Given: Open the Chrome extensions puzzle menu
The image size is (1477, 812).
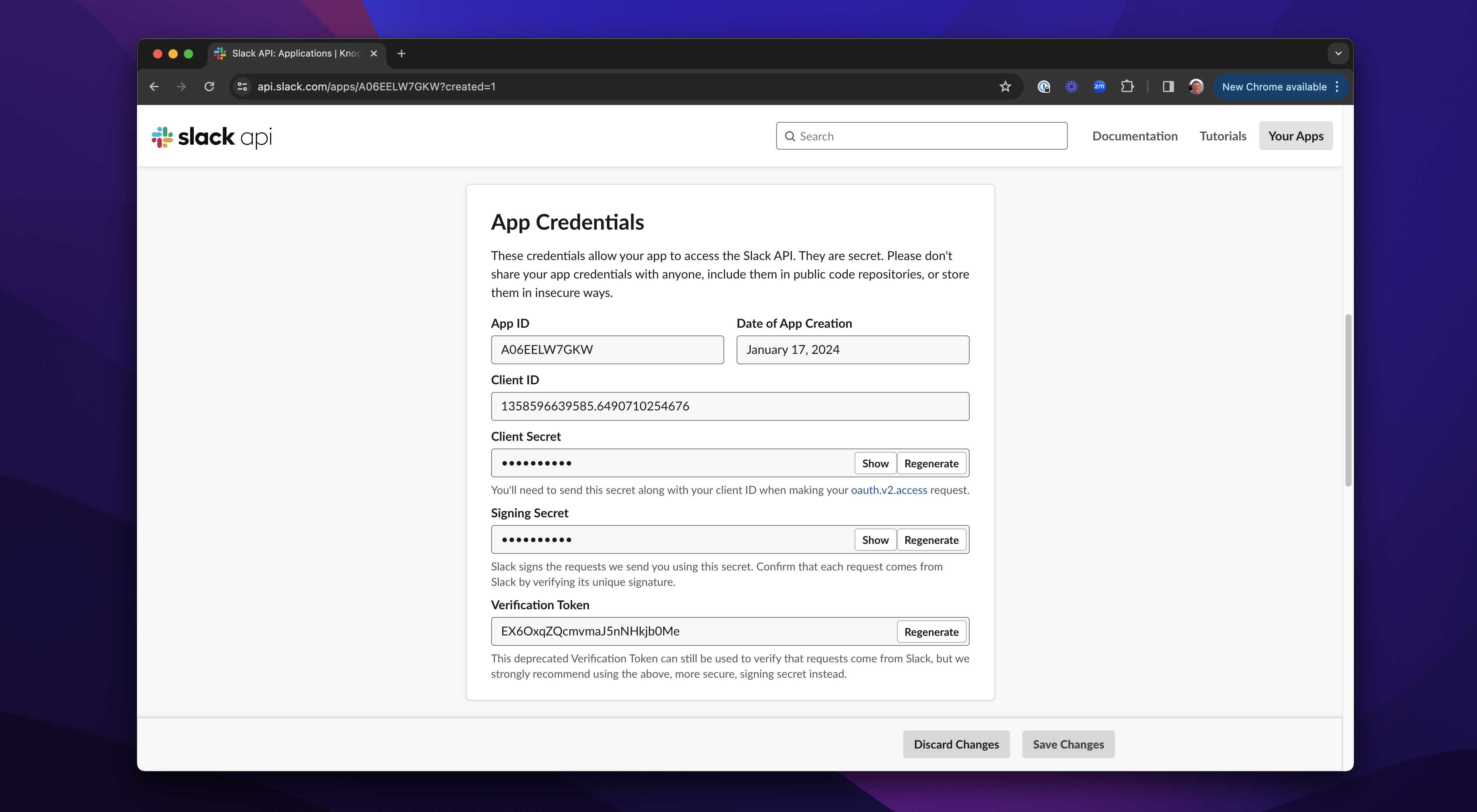Looking at the screenshot, I should coord(1127,87).
